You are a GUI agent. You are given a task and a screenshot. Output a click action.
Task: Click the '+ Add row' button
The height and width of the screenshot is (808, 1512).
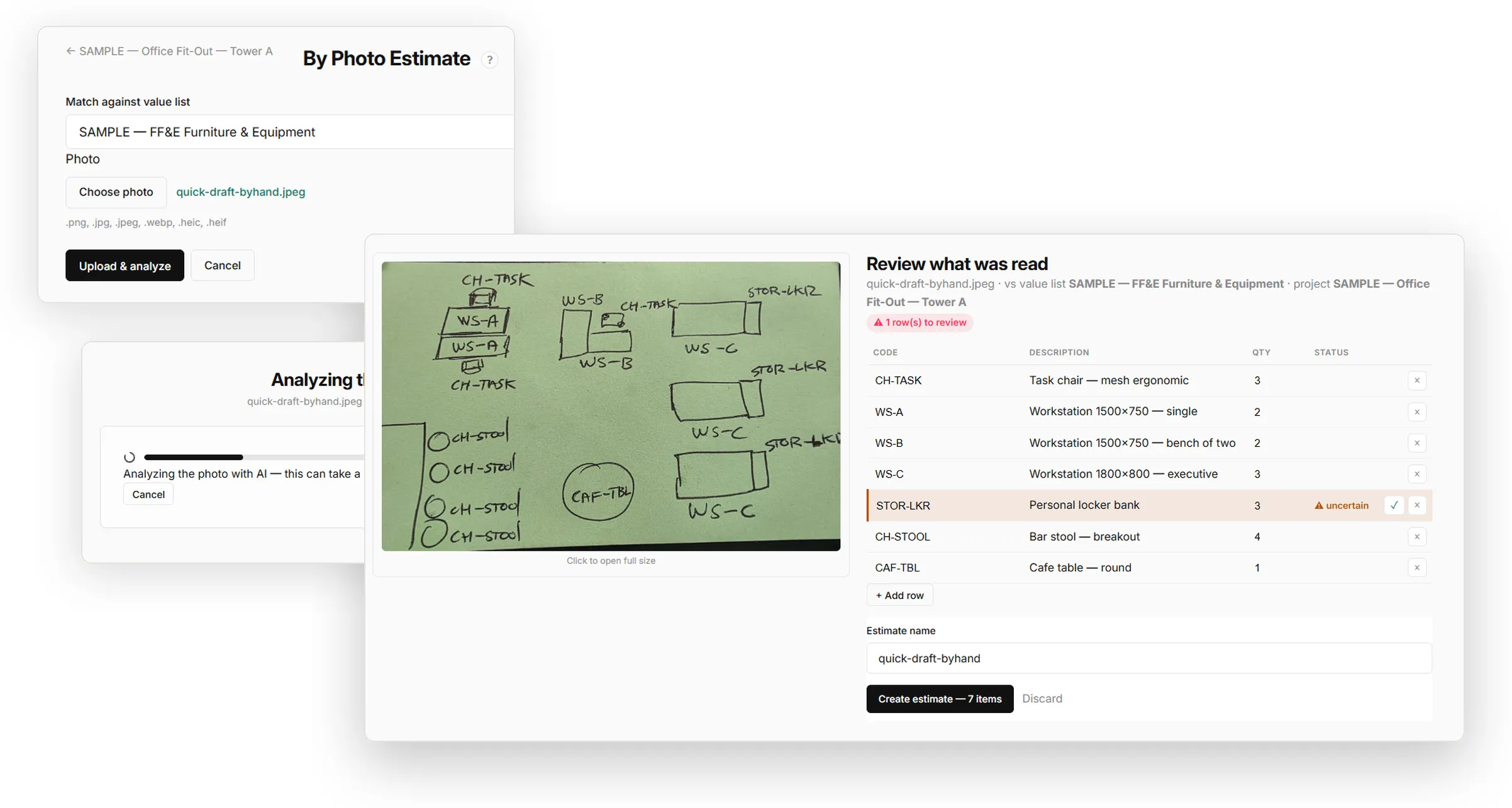click(x=899, y=595)
